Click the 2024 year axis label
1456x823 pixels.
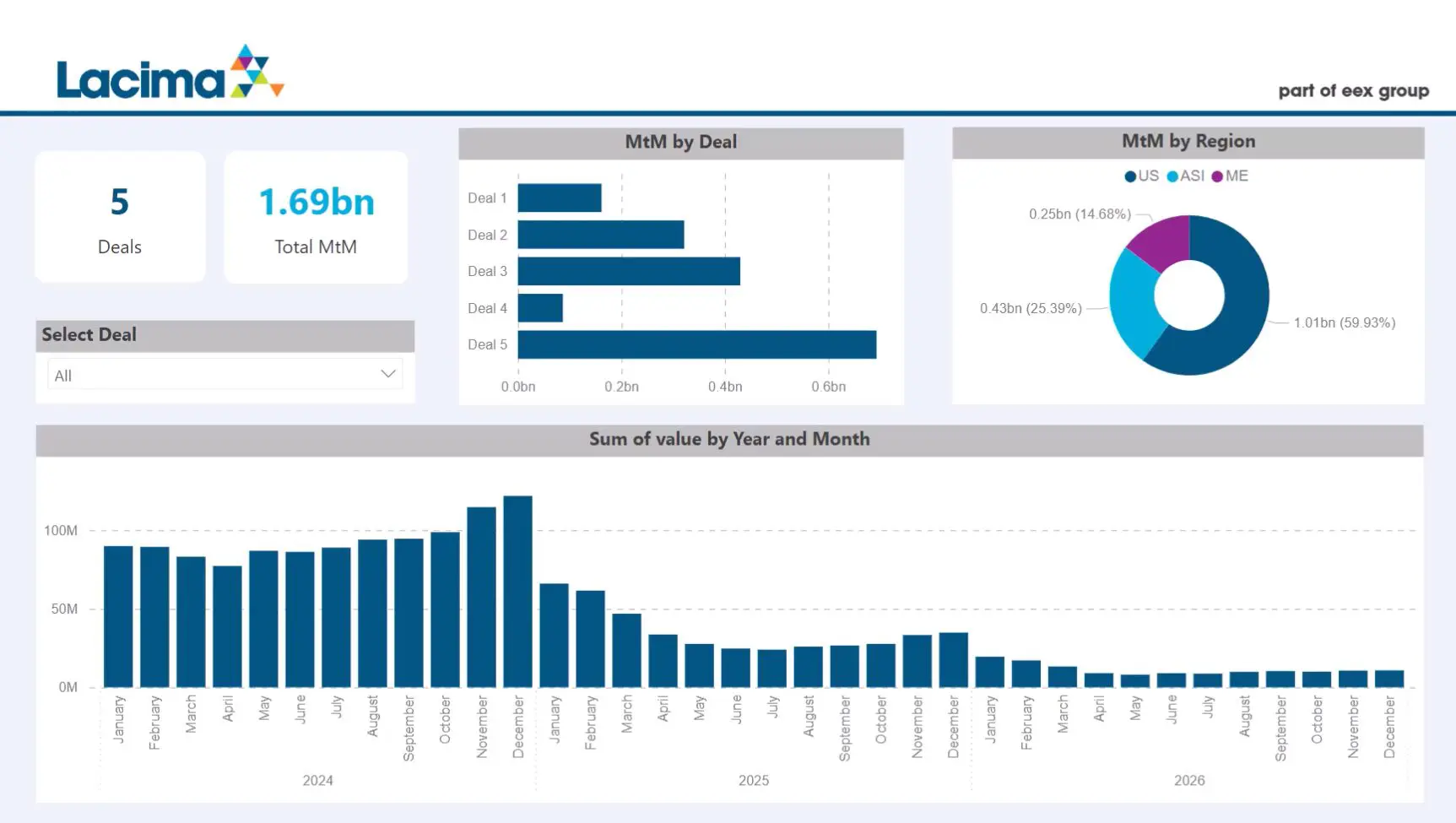pos(318,781)
